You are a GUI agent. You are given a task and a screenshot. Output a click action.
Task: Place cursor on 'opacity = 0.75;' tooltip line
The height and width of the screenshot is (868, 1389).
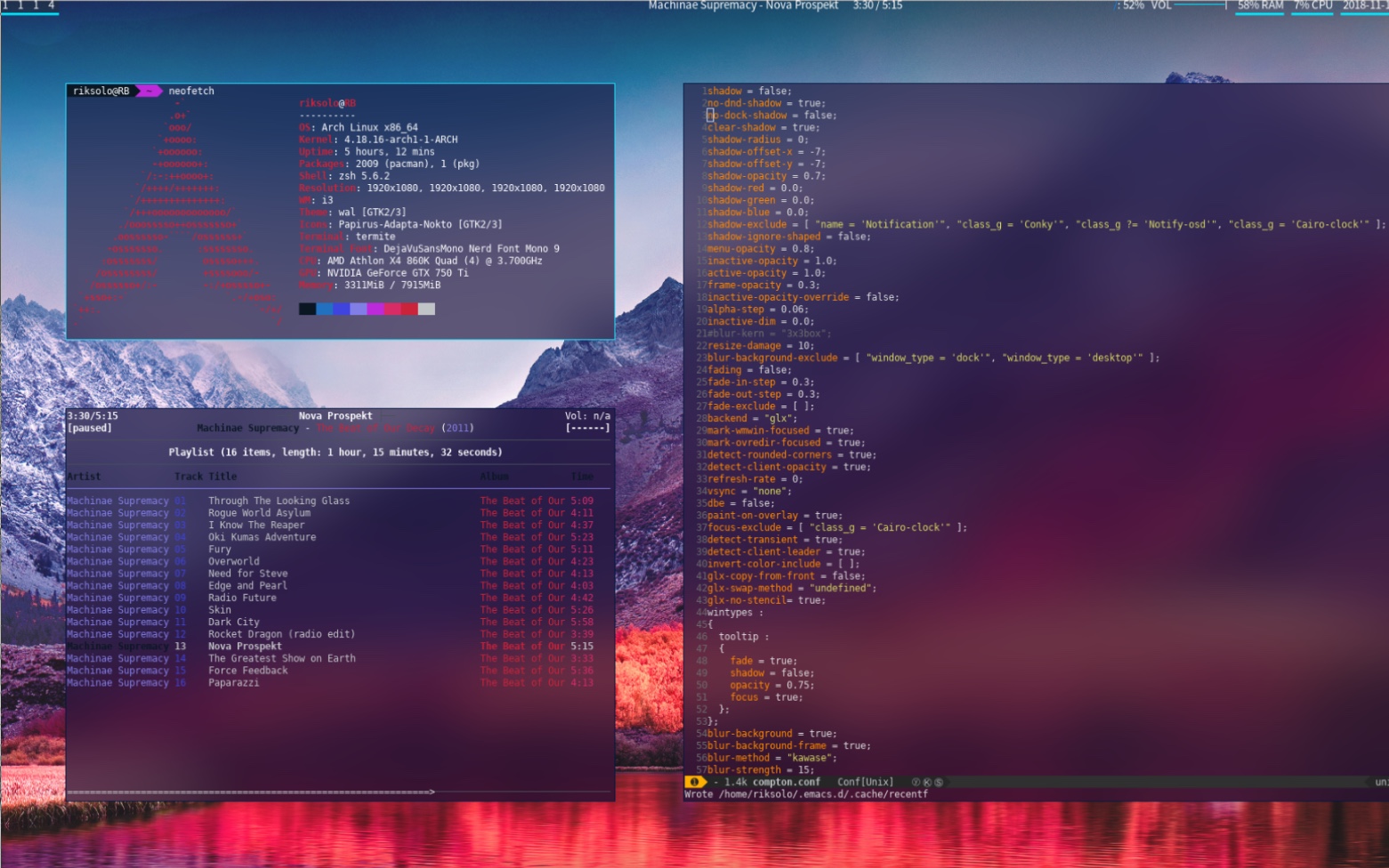(771, 685)
